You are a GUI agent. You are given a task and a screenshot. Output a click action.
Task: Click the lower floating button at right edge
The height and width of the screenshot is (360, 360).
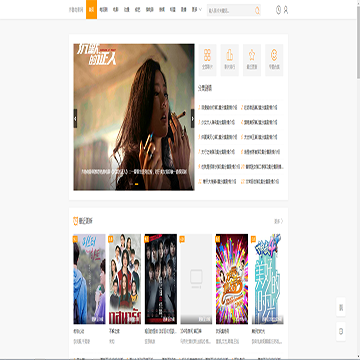(x=341, y=331)
